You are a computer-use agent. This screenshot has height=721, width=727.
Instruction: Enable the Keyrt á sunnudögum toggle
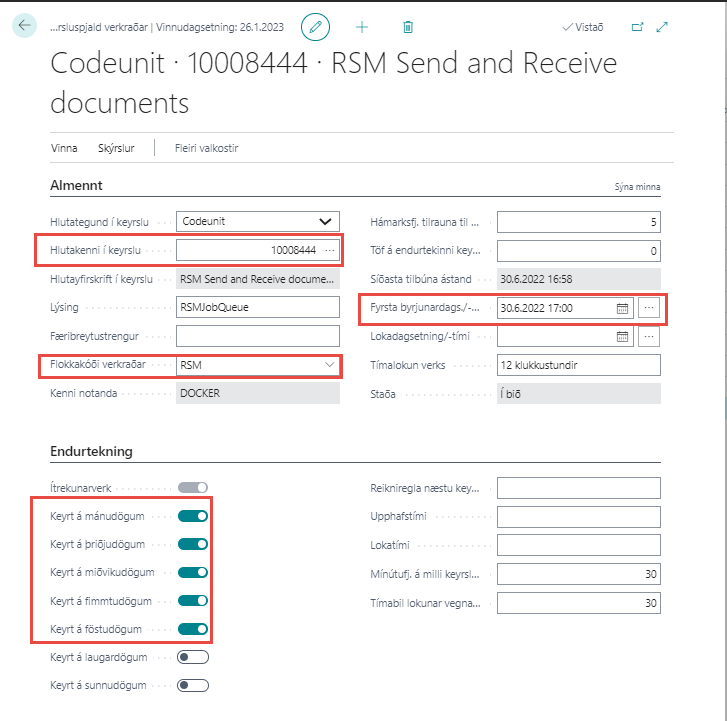[193, 686]
